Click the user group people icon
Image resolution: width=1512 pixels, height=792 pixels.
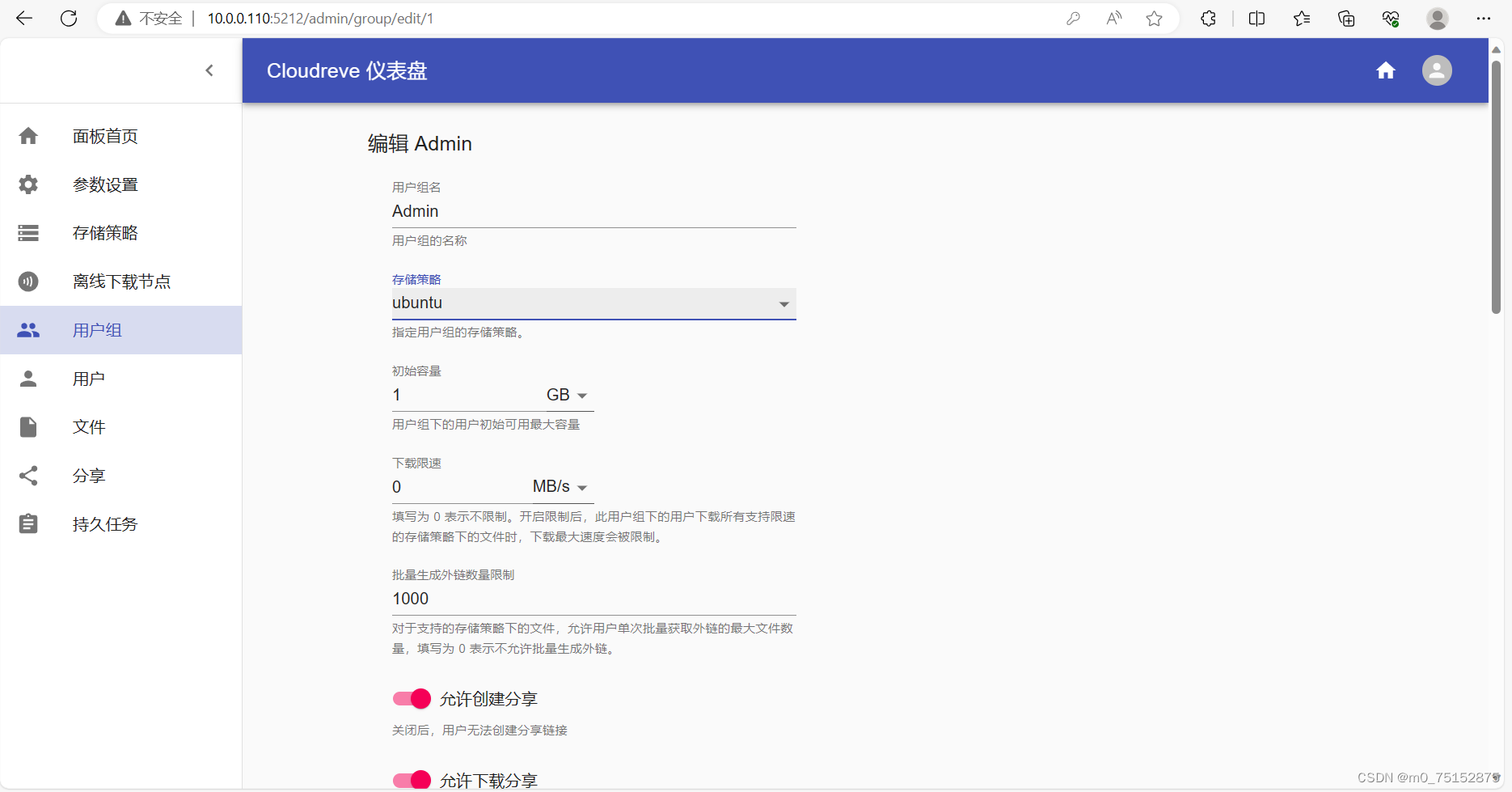28,330
